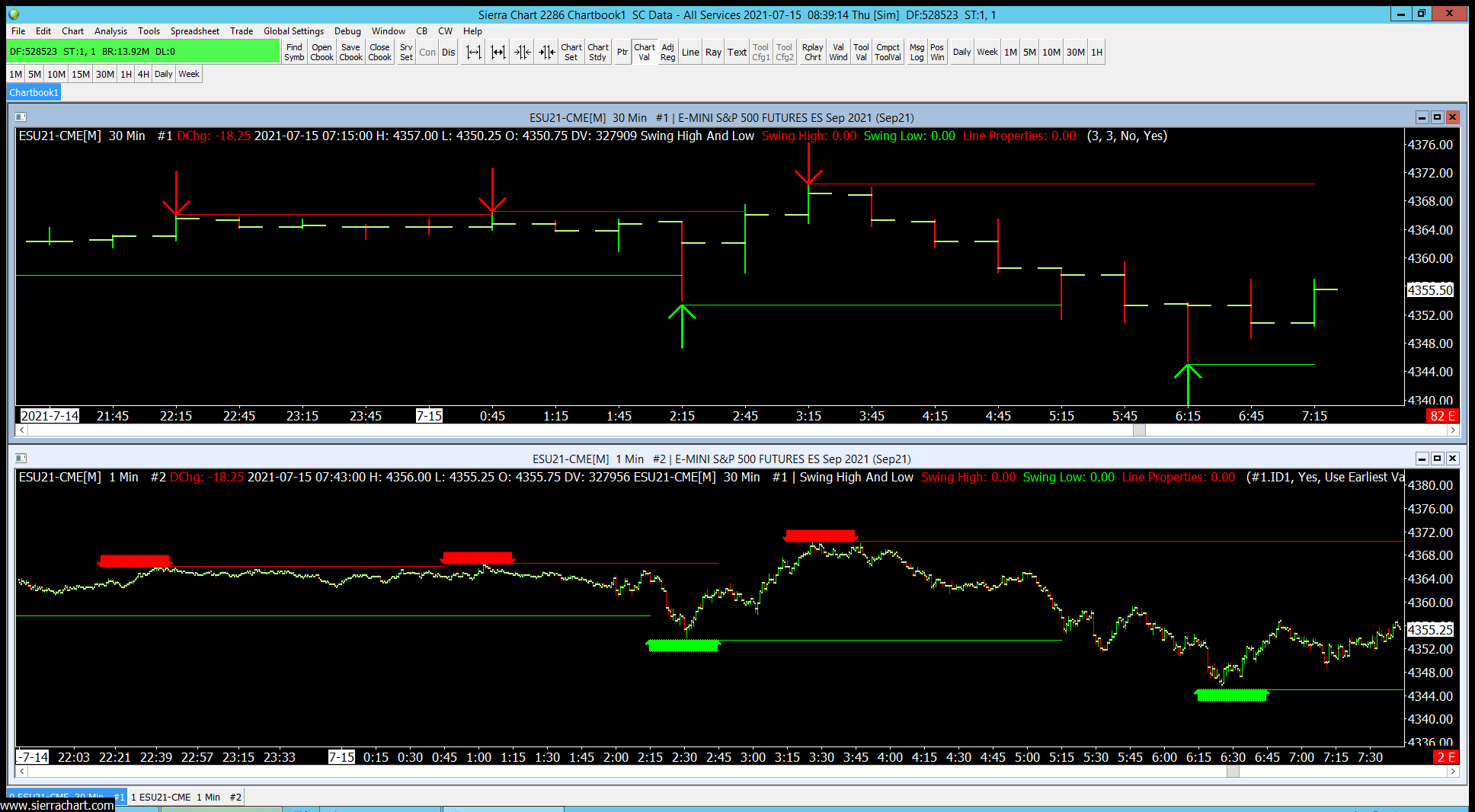
Task: Close the chartbook with Close Cbook
Action: click(x=379, y=52)
